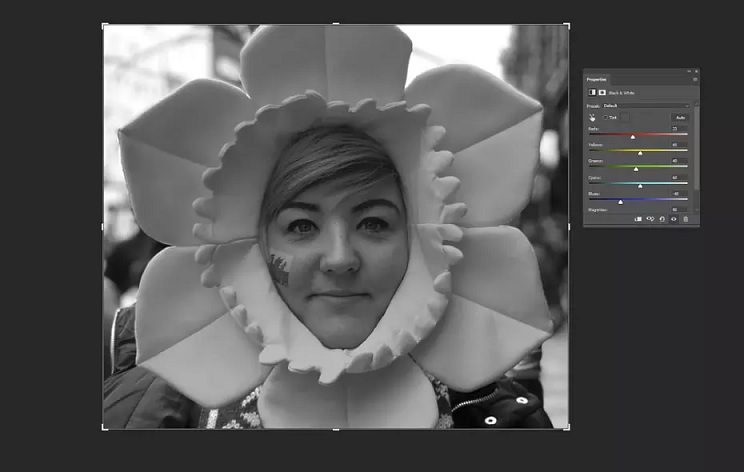744x472 pixels.
Task: Click the Black & White adjustment icon
Action: (591, 93)
